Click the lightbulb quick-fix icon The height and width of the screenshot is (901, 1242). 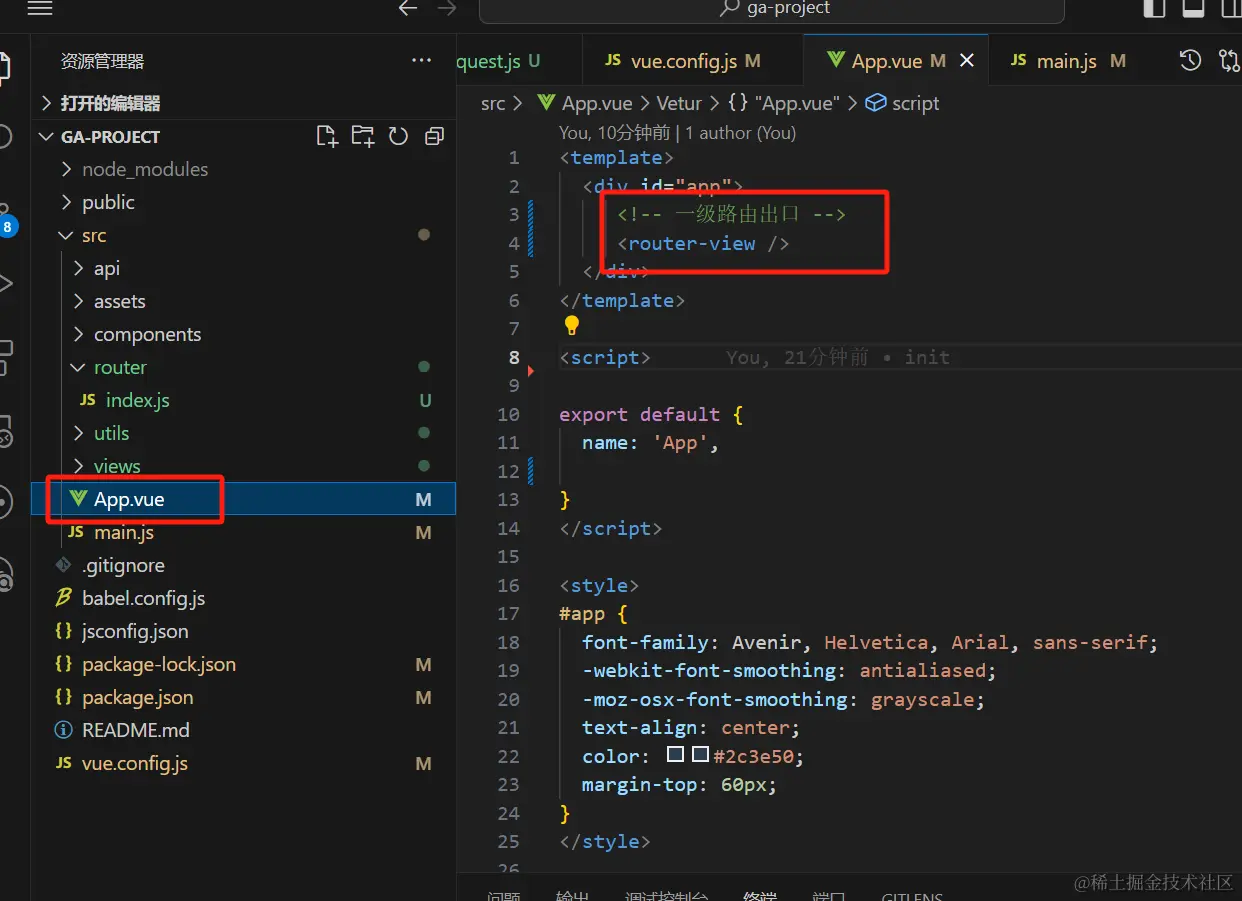click(571, 325)
